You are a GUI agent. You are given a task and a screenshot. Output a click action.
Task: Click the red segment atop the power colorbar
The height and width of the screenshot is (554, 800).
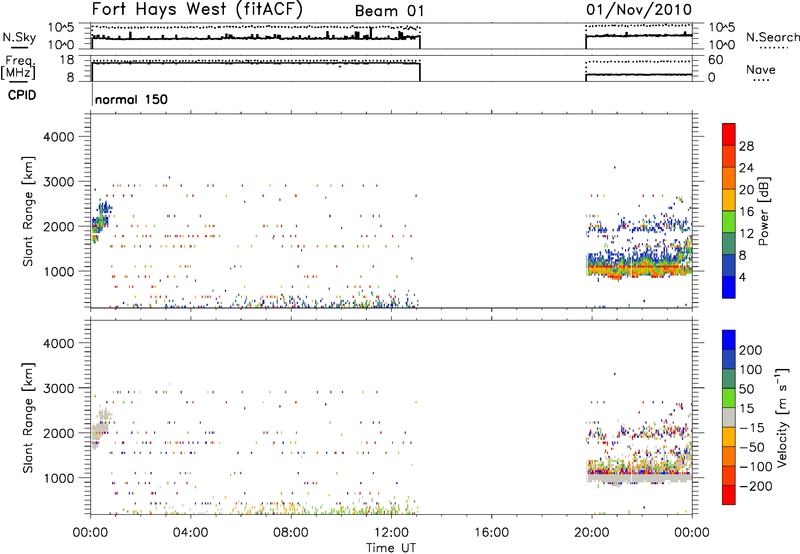click(729, 134)
